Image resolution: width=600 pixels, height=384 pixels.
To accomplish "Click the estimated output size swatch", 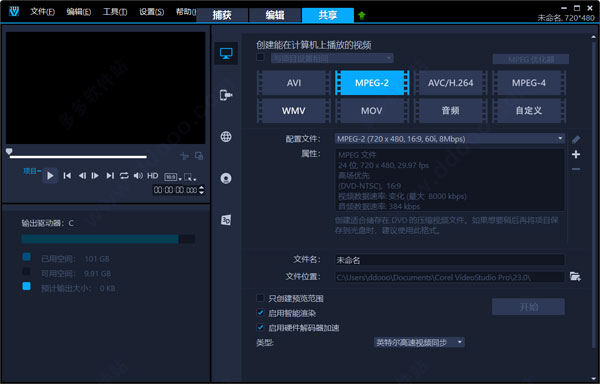I will (26, 286).
